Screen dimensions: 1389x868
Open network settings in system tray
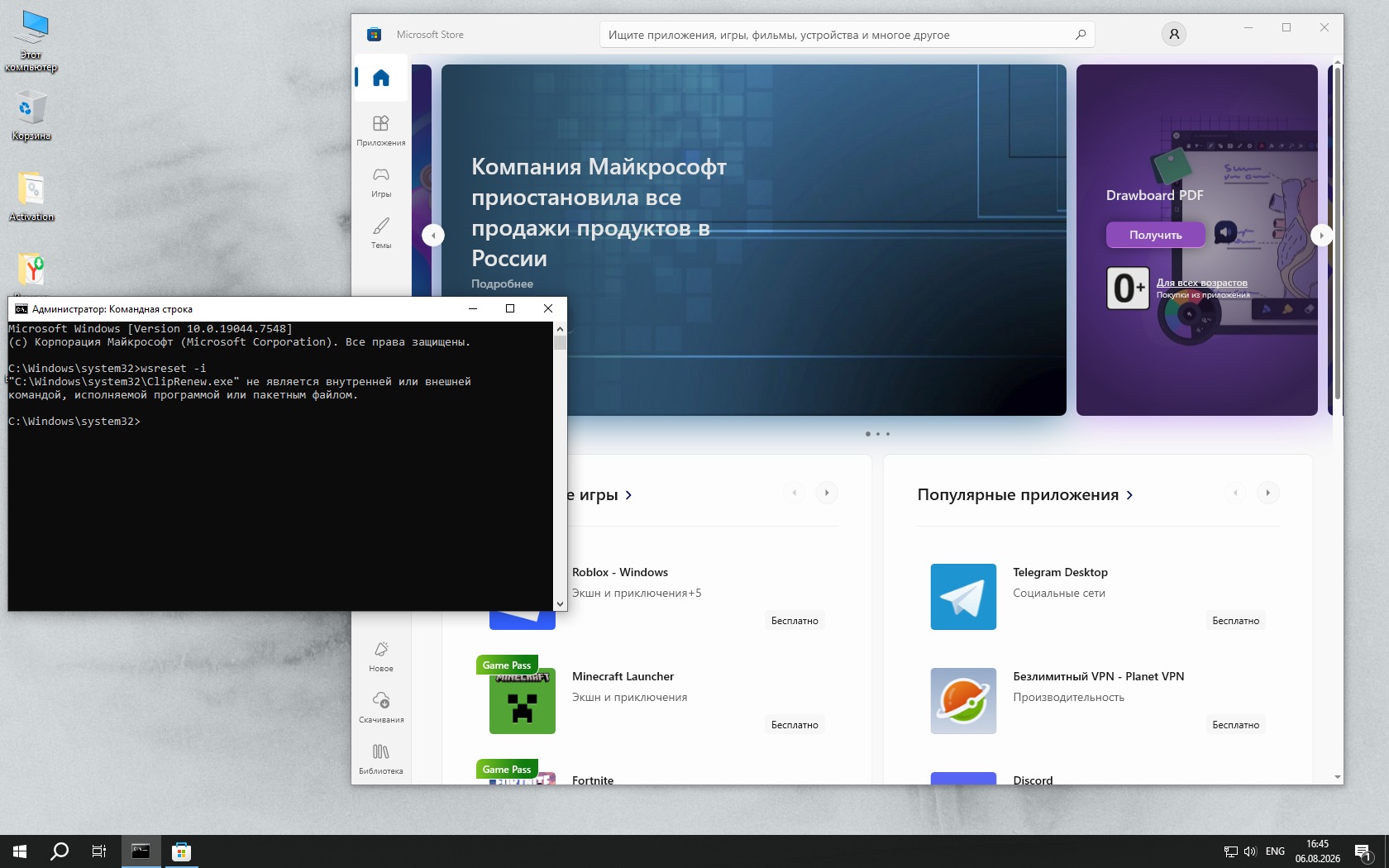pos(1230,851)
